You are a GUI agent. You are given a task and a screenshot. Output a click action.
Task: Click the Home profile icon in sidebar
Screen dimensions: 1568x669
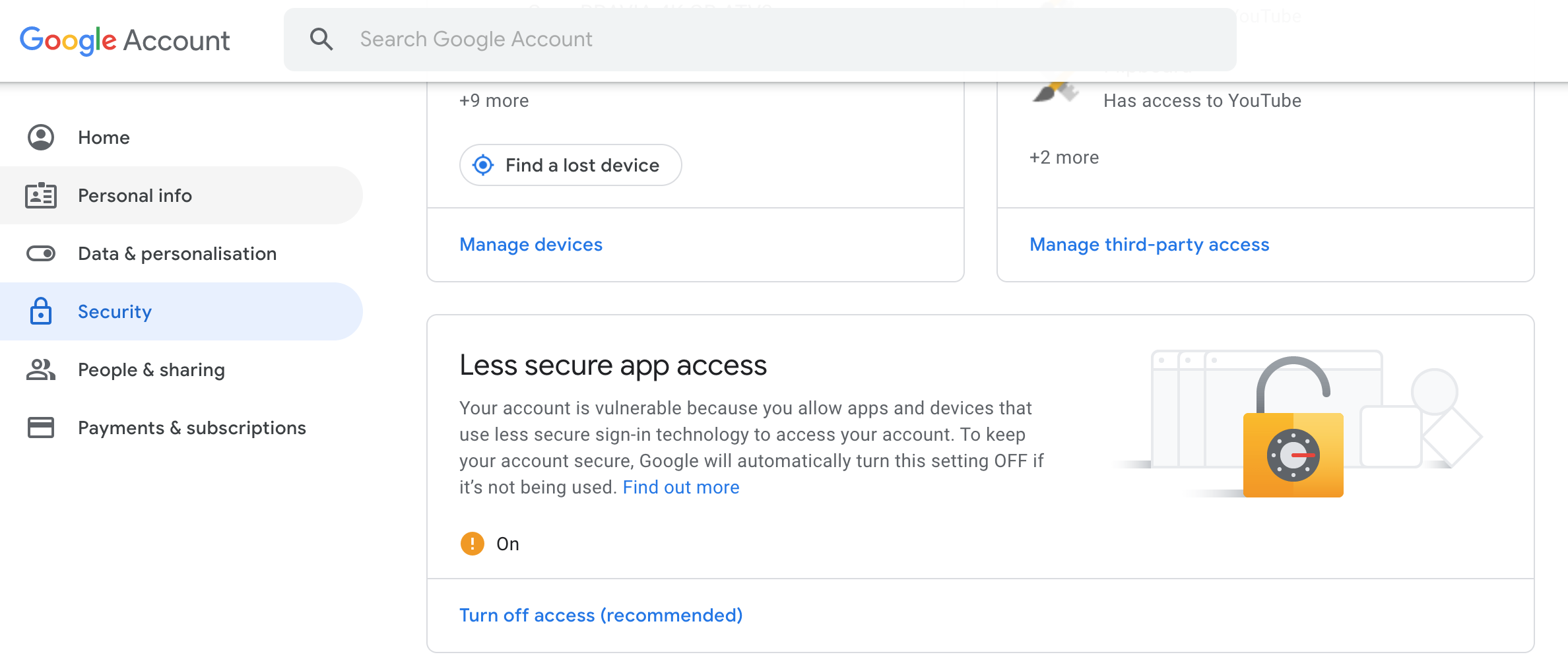[41, 137]
